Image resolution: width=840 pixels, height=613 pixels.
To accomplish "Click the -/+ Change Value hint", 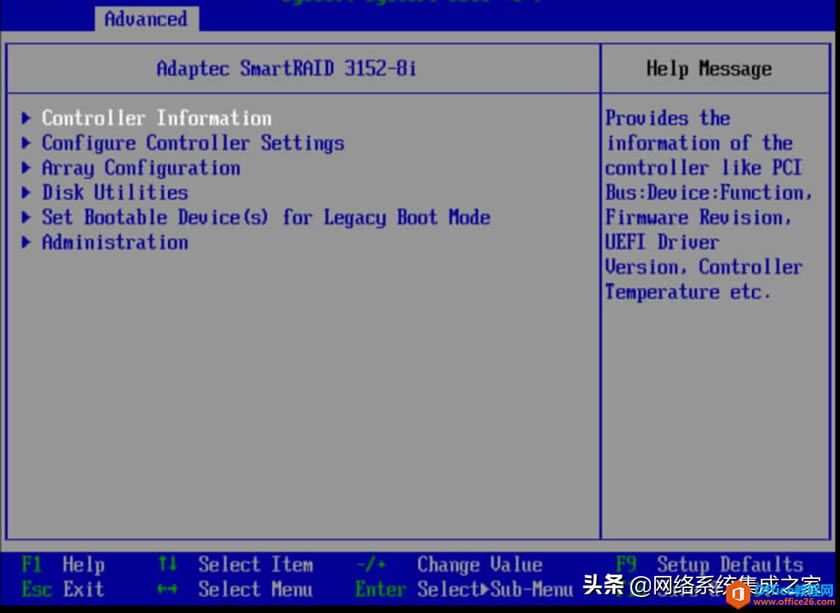I will tap(449, 564).
